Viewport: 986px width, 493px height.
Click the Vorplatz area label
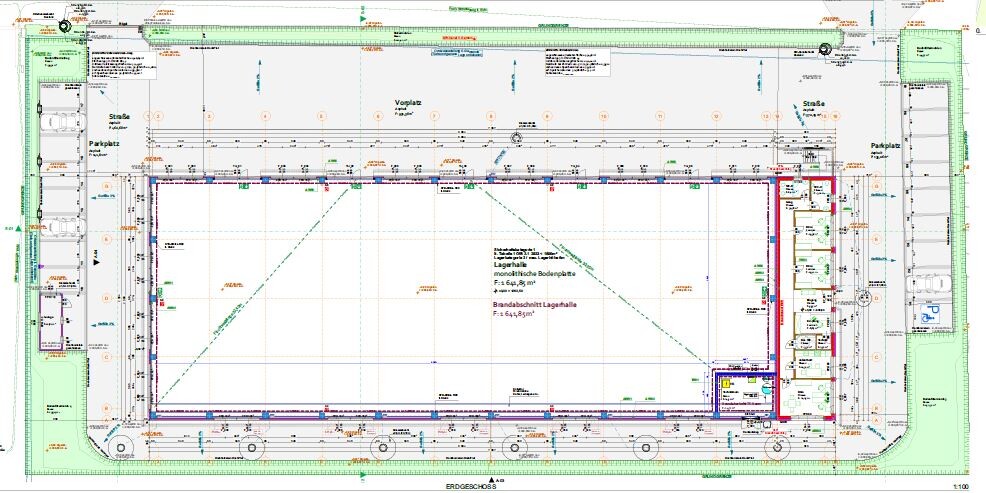tap(407, 102)
